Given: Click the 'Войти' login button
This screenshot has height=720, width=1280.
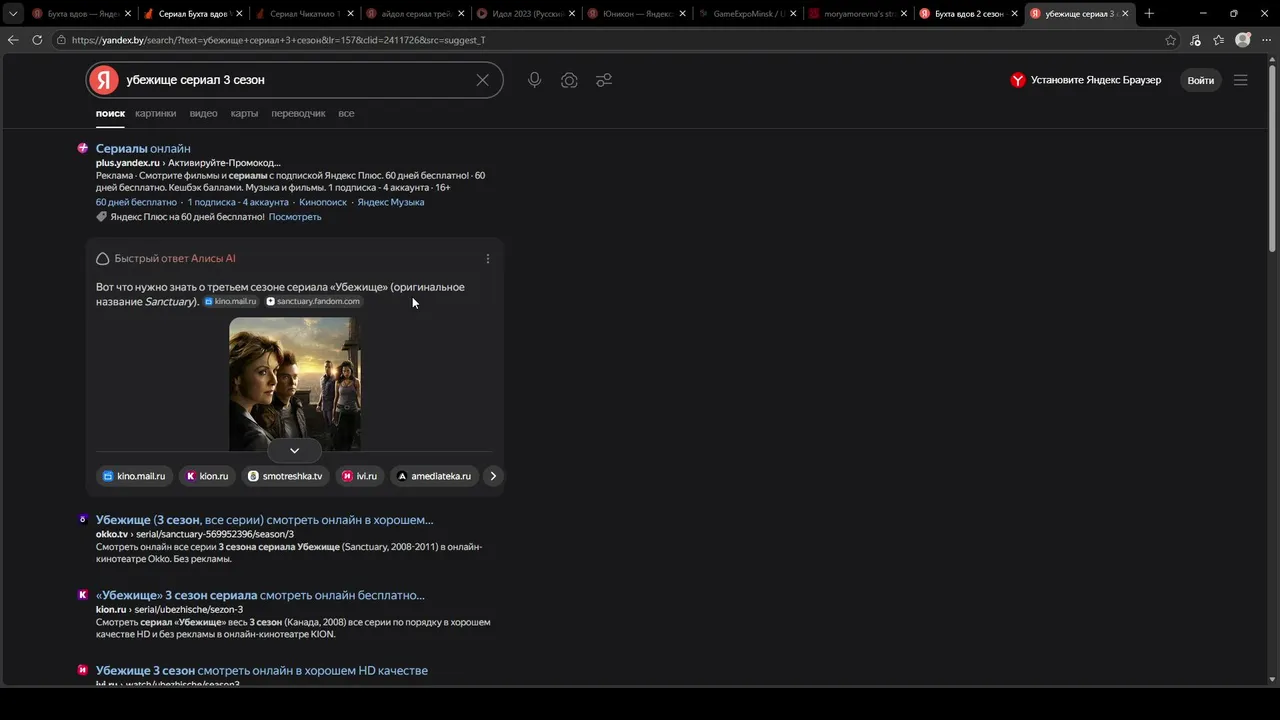Looking at the screenshot, I should (x=1201, y=80).
